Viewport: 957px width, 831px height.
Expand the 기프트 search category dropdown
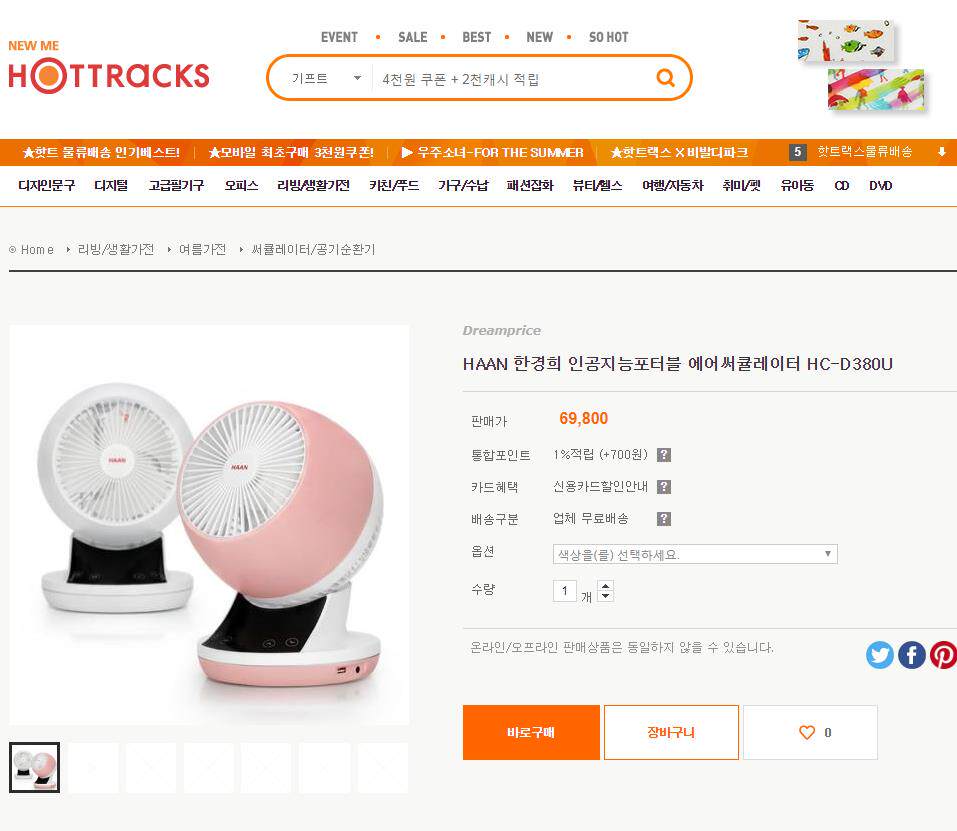pos(326,78)
